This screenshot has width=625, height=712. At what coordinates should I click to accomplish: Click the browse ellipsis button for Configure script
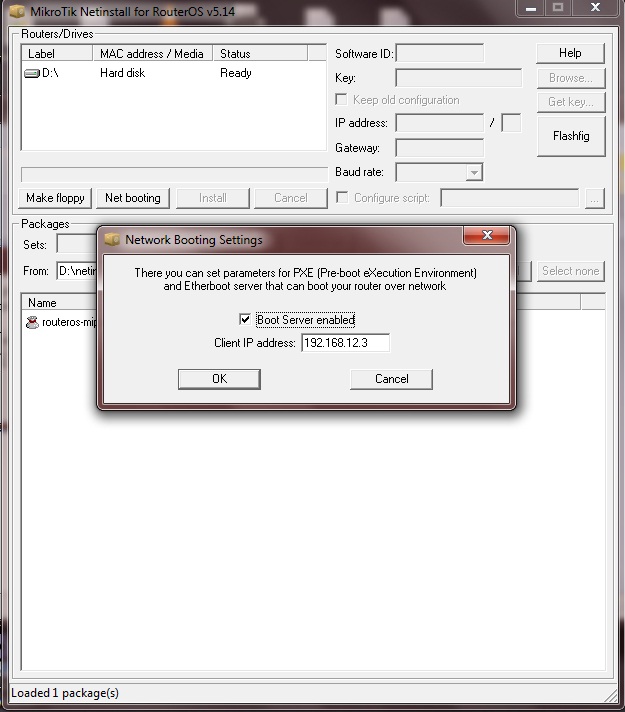pyautogui.click(x=595, y=198)
